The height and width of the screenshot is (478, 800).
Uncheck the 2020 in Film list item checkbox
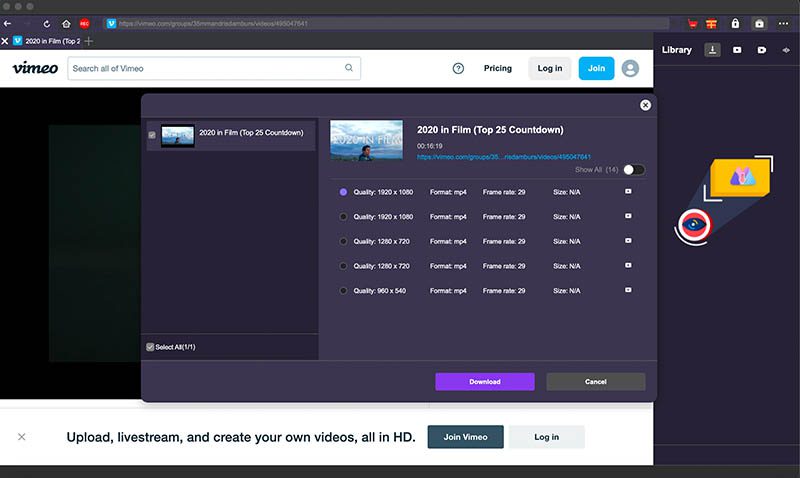[x=152, y=135]
